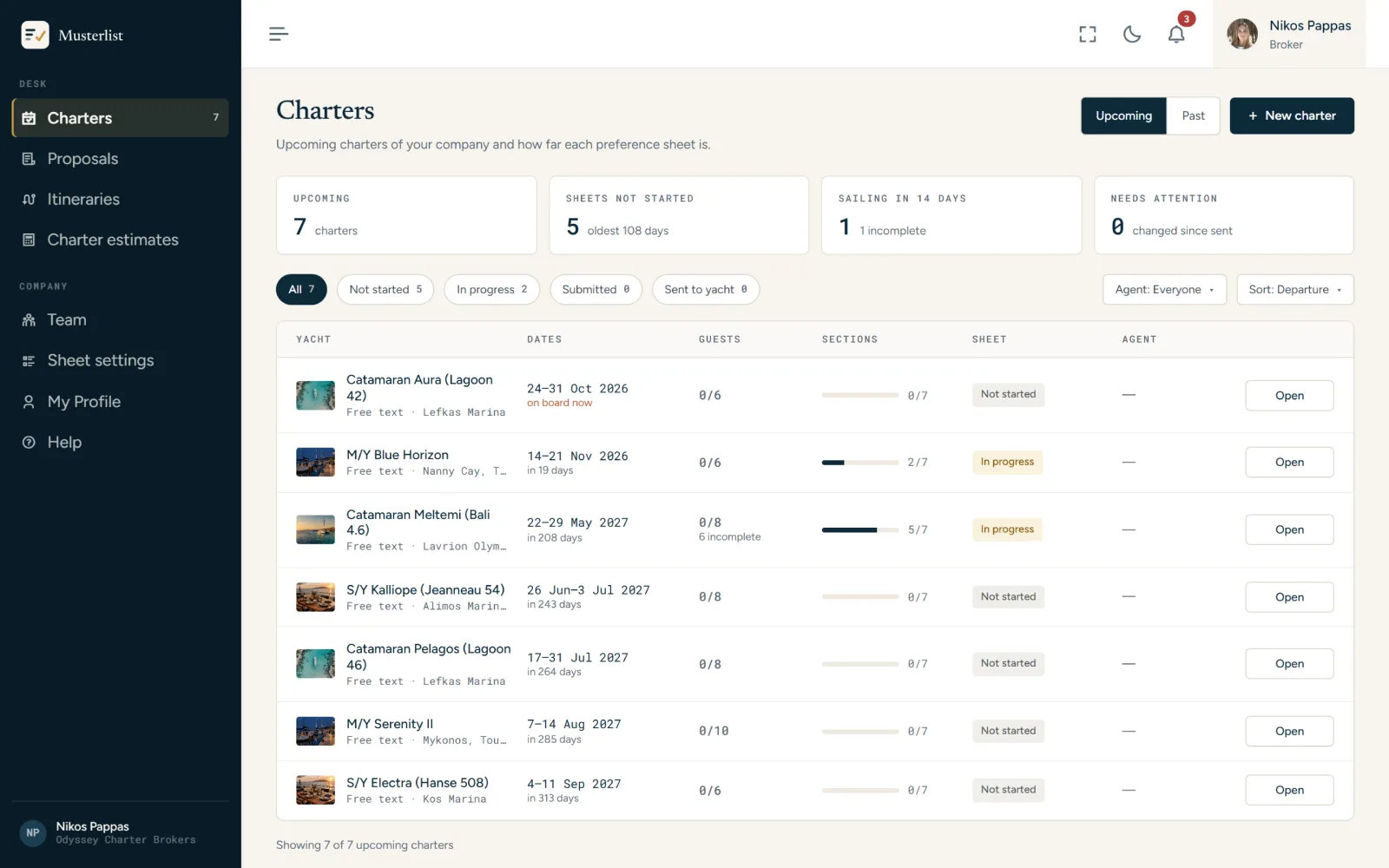Switch to the Past tab

(1193, 115)
